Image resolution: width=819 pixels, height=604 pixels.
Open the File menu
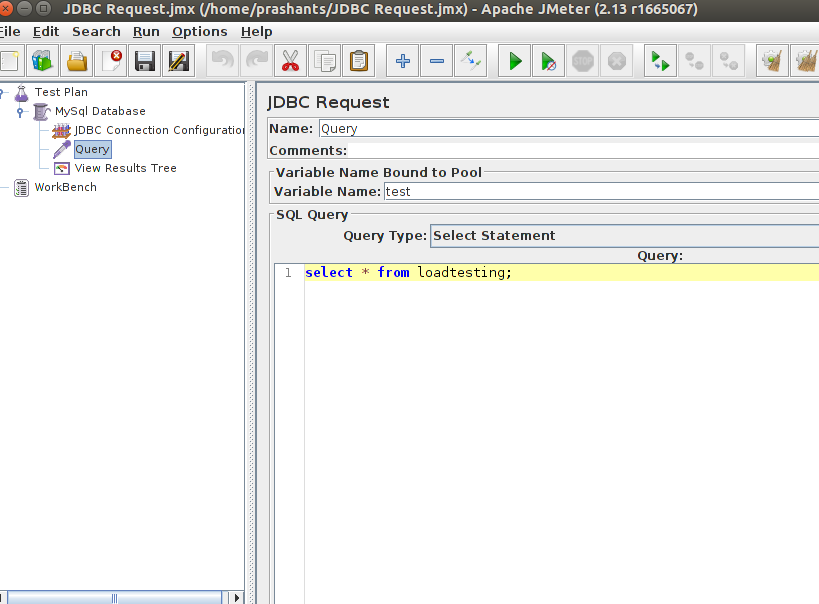tap(10, 32)
